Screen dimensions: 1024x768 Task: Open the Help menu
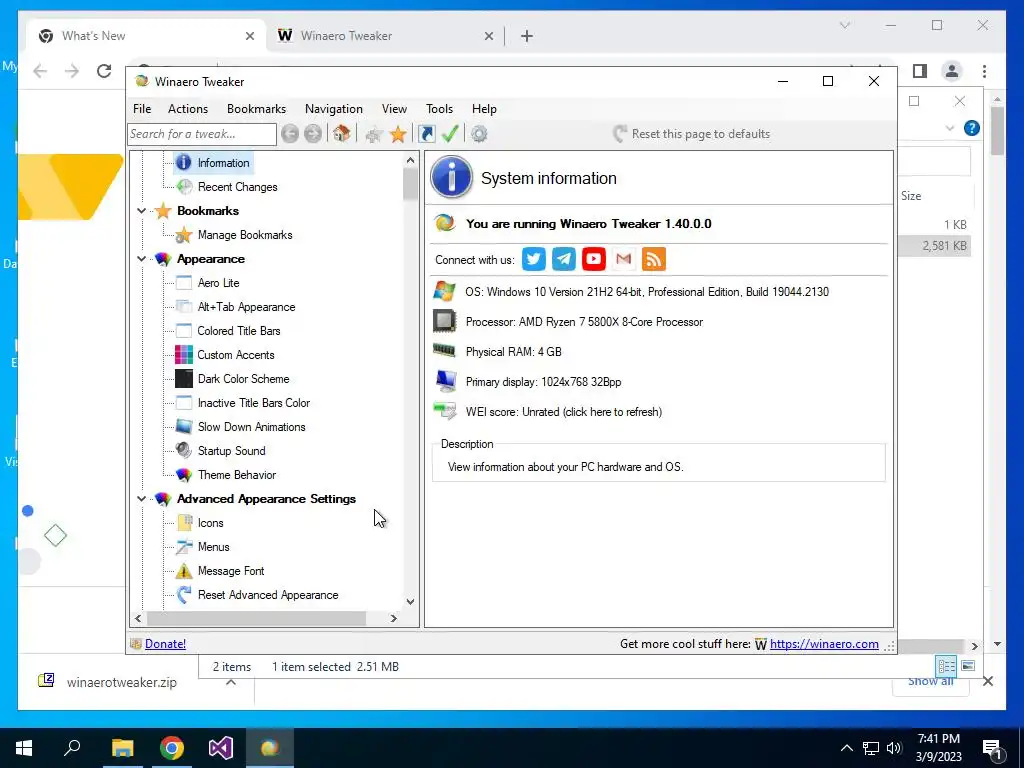484,109
